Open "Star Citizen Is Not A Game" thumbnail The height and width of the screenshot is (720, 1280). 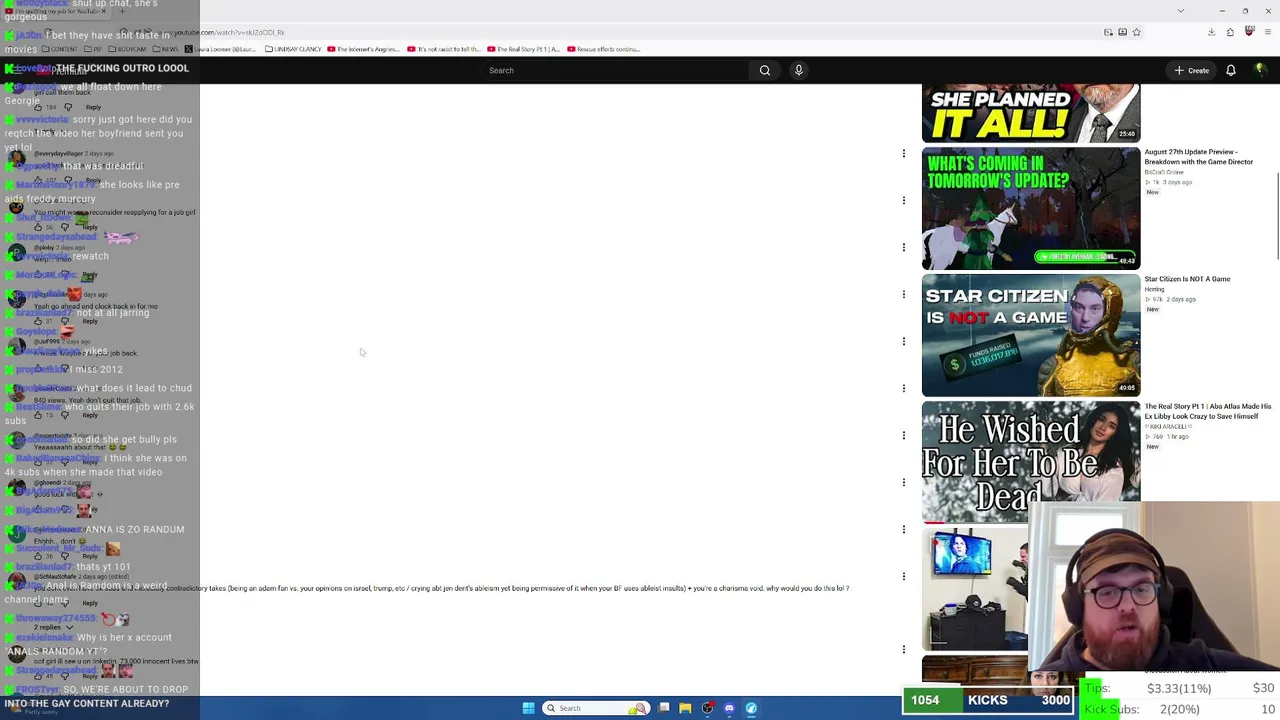1031,335
